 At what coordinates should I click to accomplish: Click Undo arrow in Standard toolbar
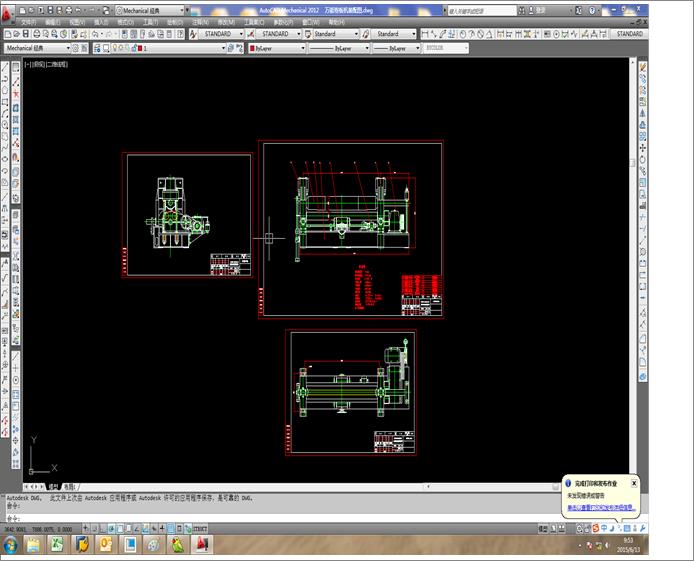94,34
